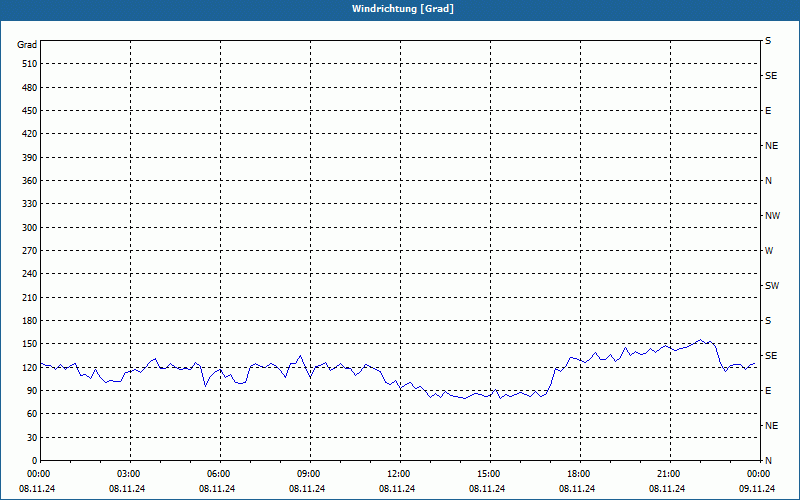800x500 pixels.
Task: Select the "09:00" time label
Action: coord(308,474)
